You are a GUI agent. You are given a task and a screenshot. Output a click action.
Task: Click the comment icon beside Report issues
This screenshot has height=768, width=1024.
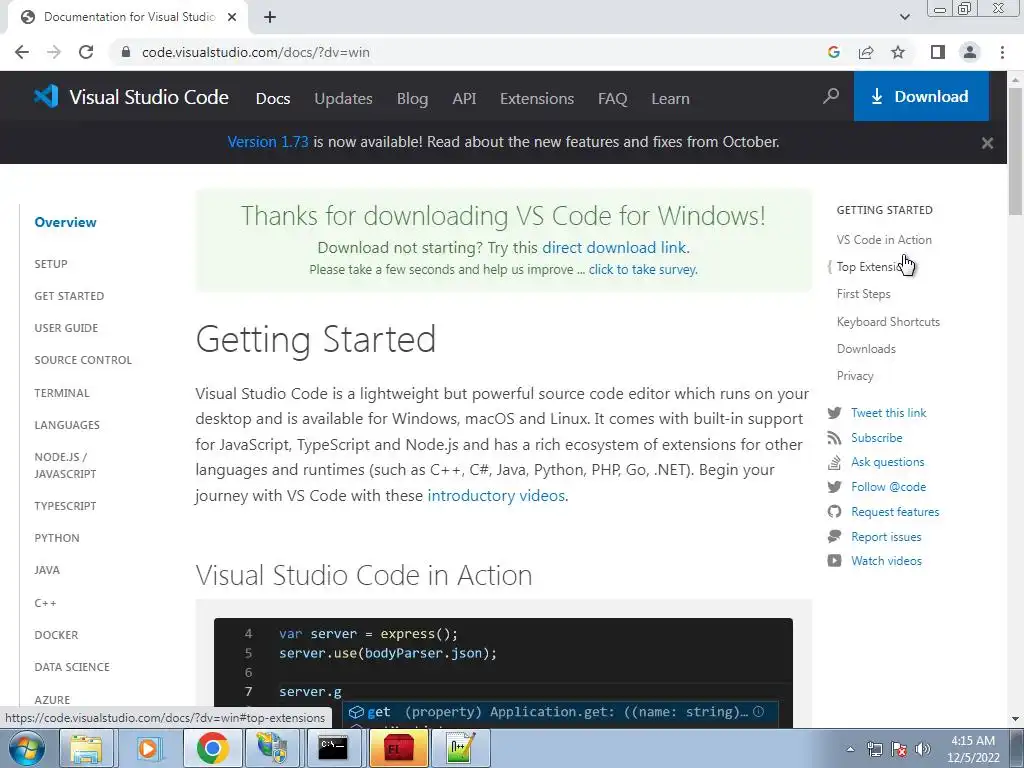click(x=834, y=536)
